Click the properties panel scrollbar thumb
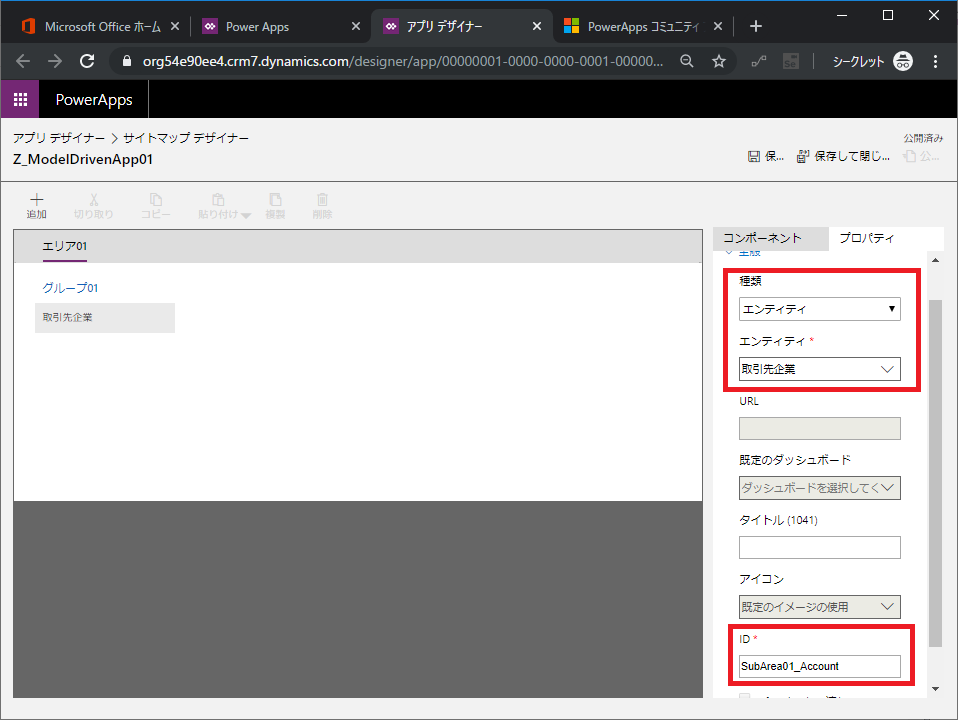Image resolution: width=958 pixels, height=720 pixels. [x=935, y=473]
